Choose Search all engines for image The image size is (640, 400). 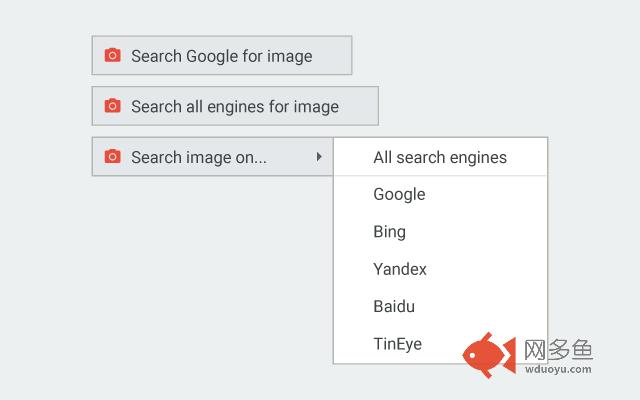(234, 106)
